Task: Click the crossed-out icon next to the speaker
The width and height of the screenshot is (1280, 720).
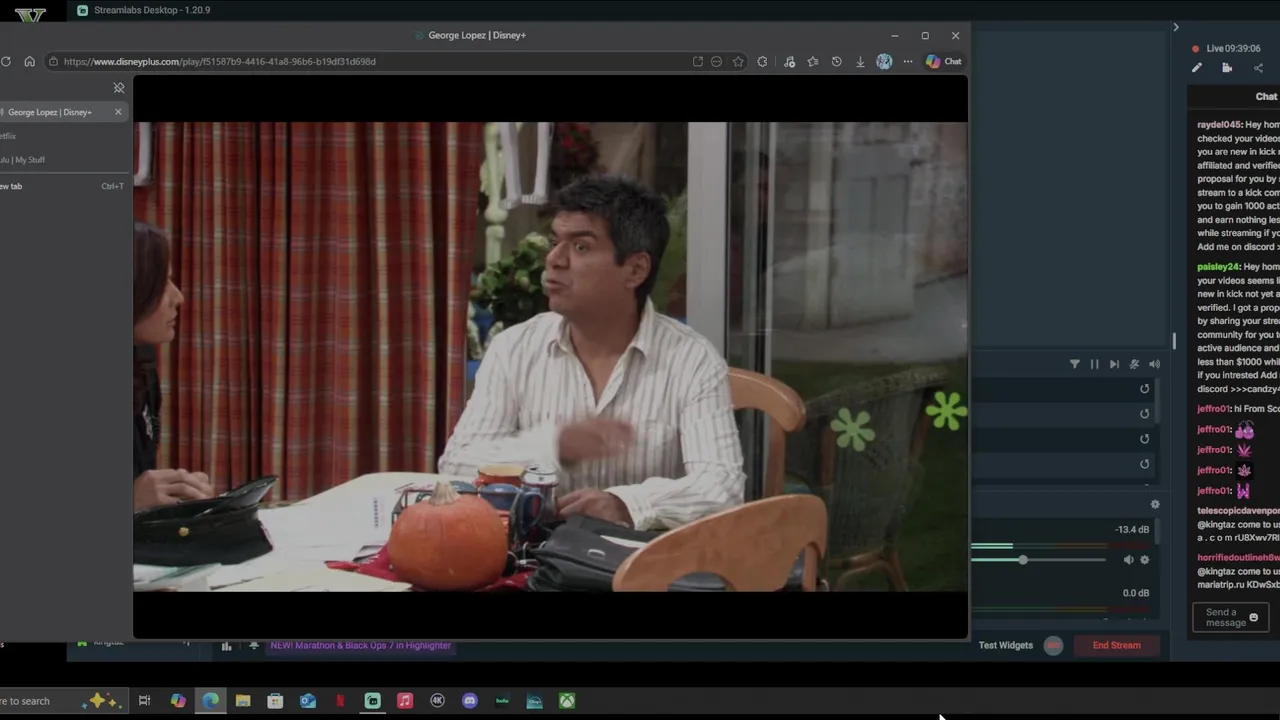Action: 1134,365
